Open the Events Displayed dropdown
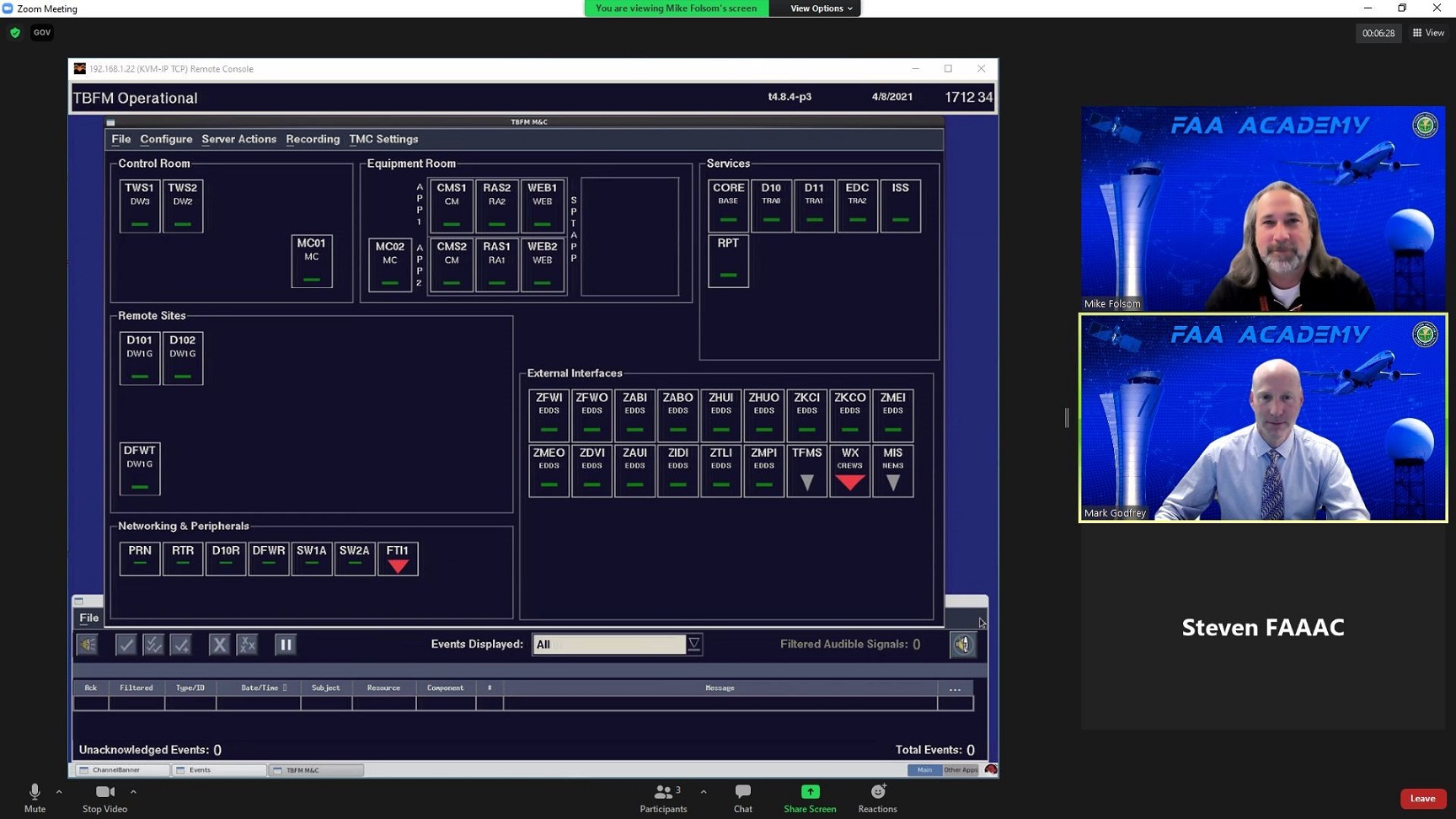This screenshot has height=819, width=1456. click(x=693, y=645)
